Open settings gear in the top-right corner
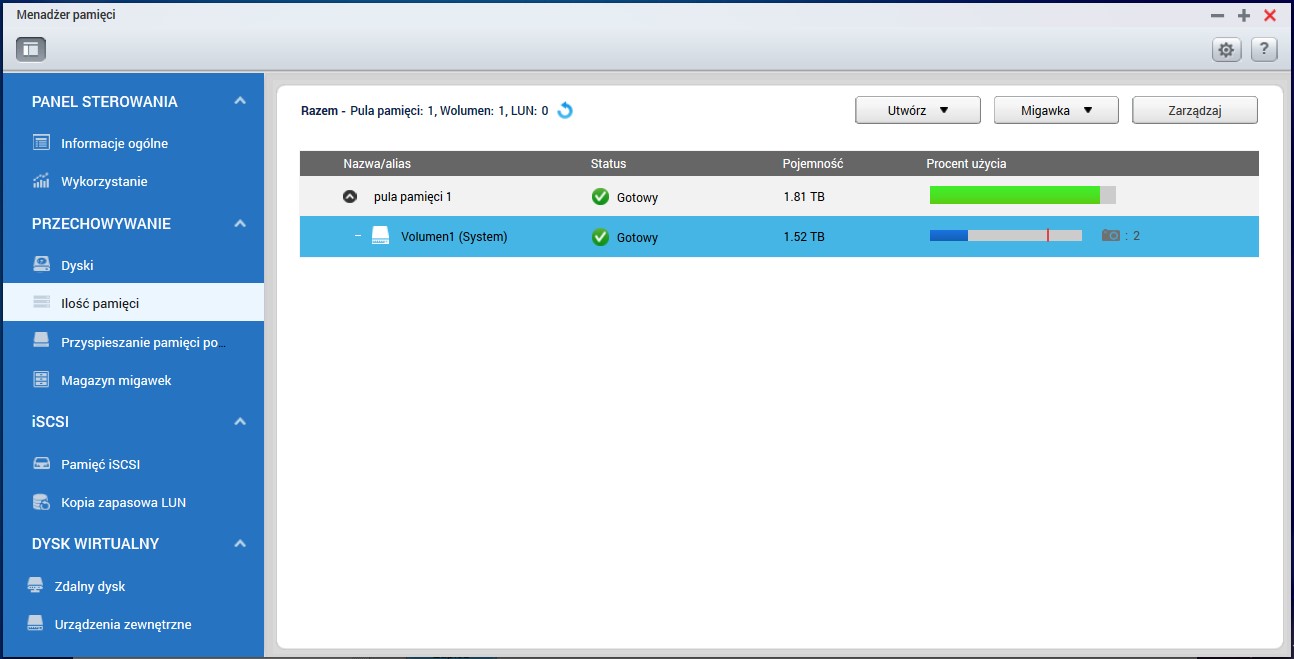Viewport: 1294px width, 659px height. click(x=1225, y=49)
